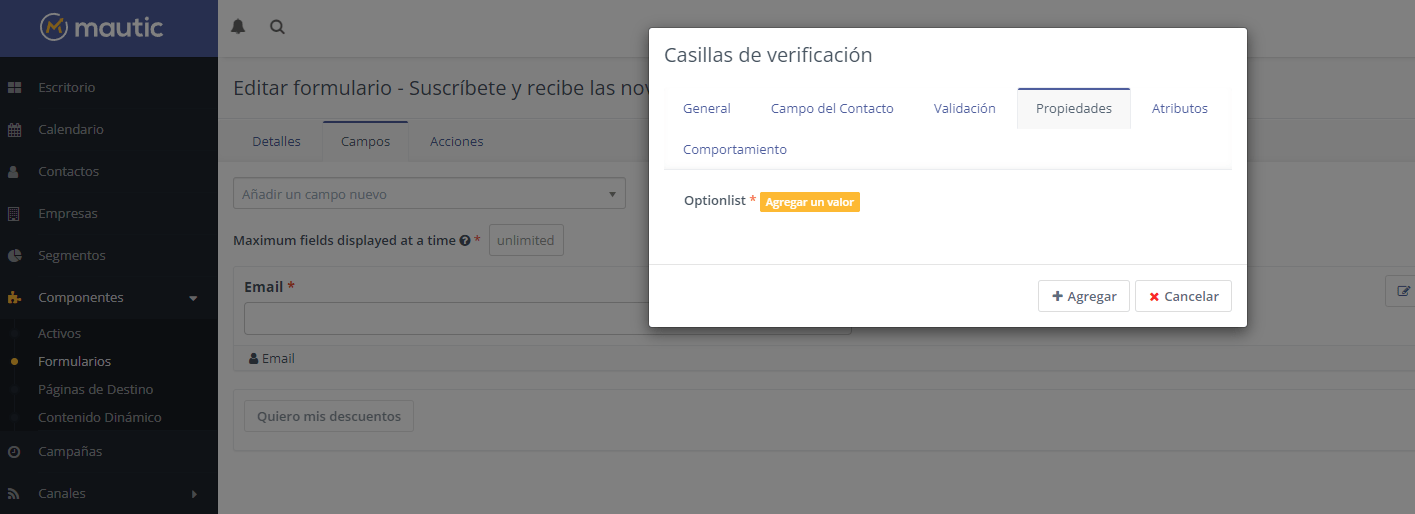Open the 'Añadir un campo nuevo' dropdown

(429, 194)
